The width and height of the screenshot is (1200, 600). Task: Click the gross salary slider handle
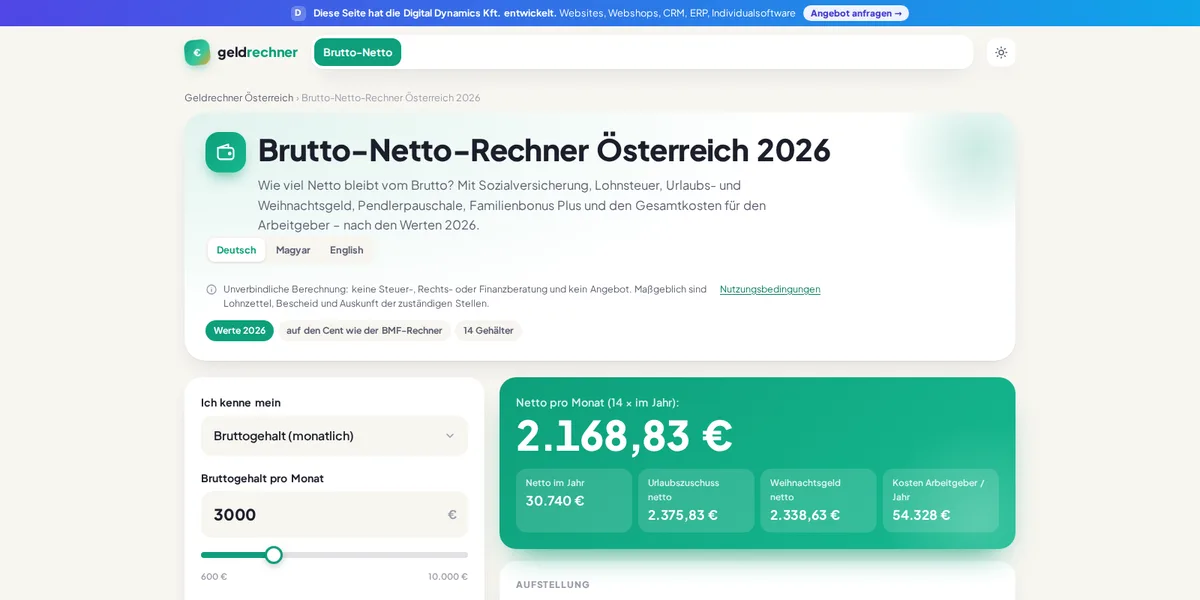point(273,555)
